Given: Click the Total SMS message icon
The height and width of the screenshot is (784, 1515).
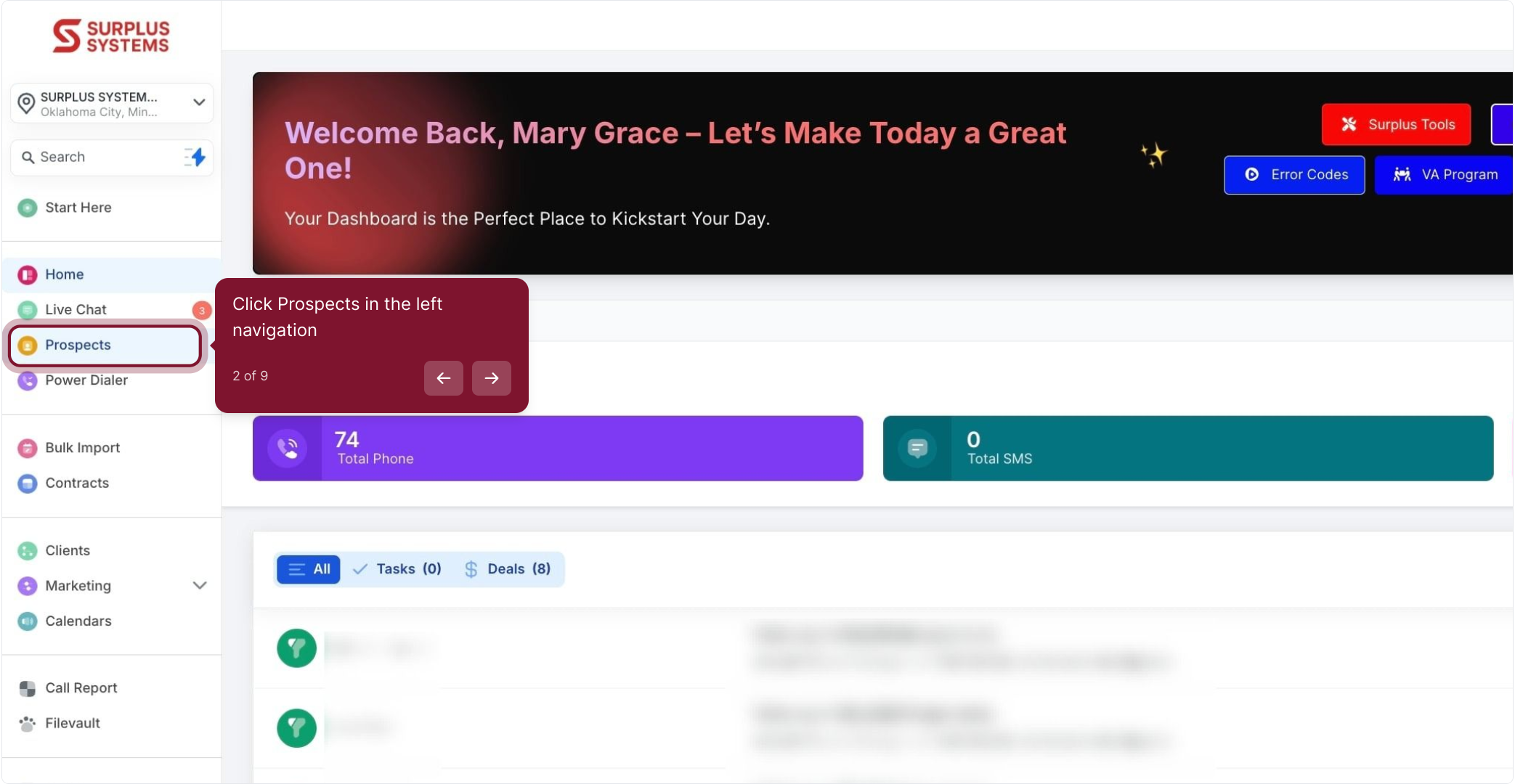Looking at the screenshot, I should [917, 449].
